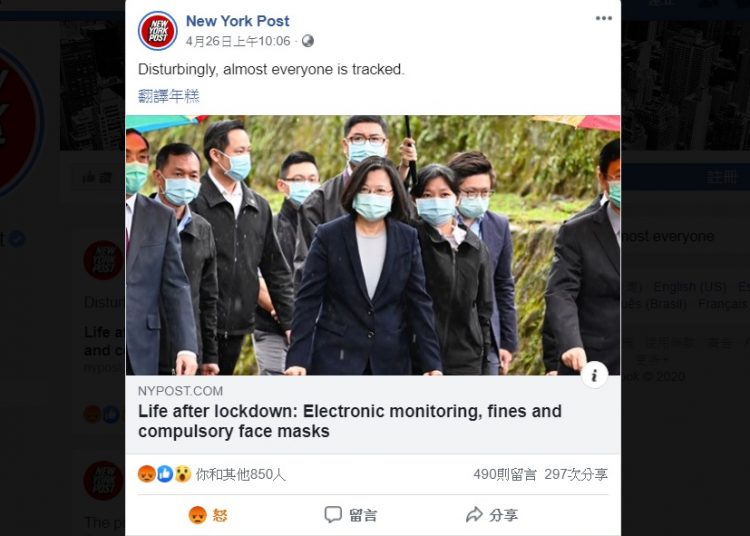The height and width of the screenshot is (536, 750).
Task: Click the wow face reaction icon
Action: (x=183, y=474)
